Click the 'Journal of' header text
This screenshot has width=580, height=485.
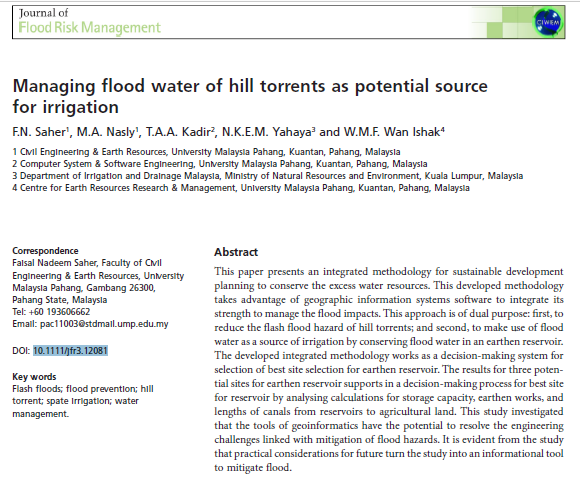(x=44, y=13)
